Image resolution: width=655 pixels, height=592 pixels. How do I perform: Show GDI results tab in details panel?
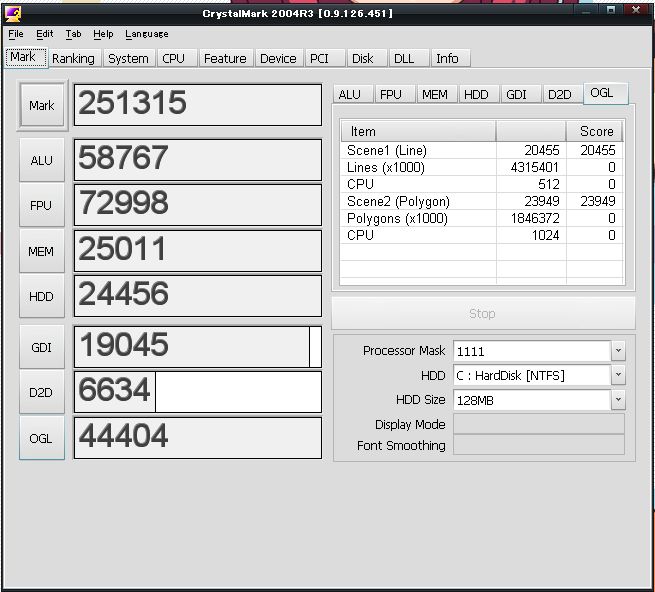point(521,95)
